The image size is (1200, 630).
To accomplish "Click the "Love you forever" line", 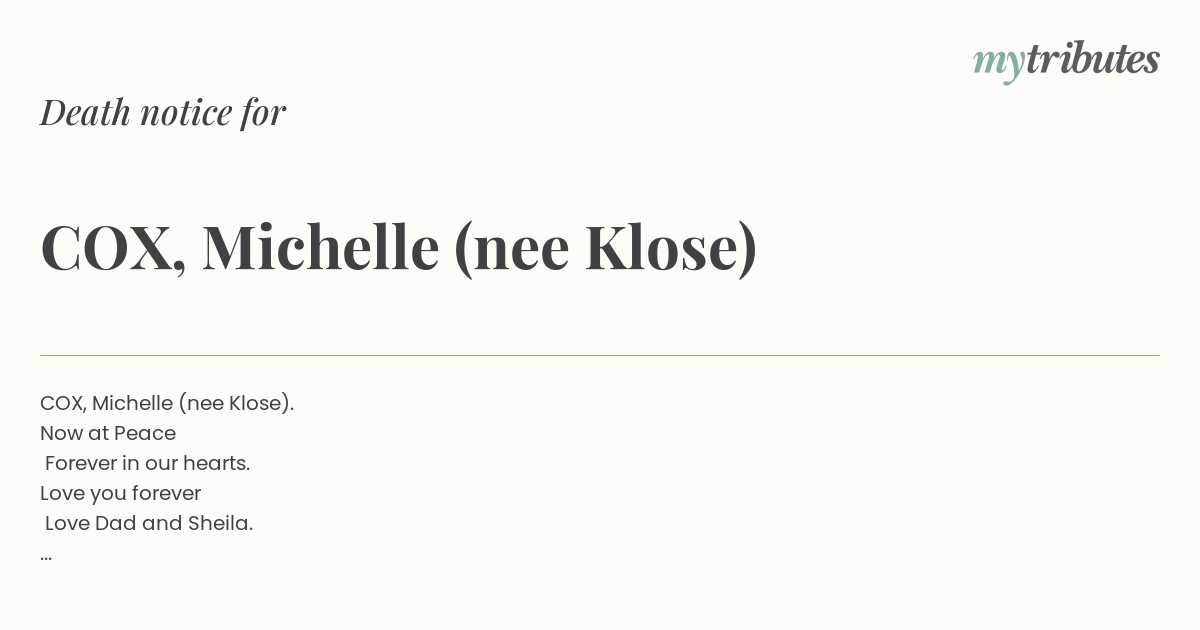I will coord(121,493).
